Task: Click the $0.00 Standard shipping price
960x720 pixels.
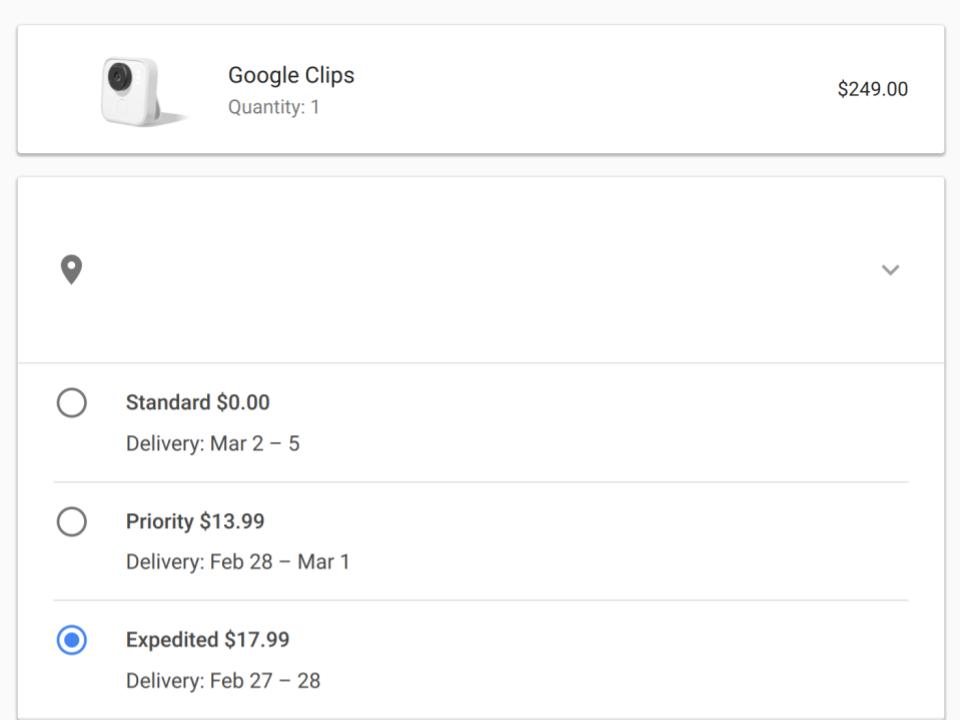Action: (x=243, y=403)
